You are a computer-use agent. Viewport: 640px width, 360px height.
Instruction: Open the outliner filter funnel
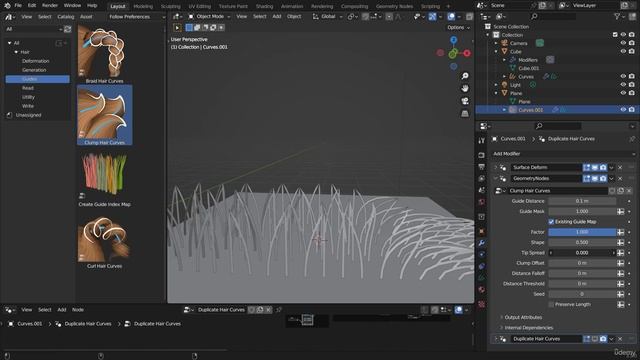(618, 16)
